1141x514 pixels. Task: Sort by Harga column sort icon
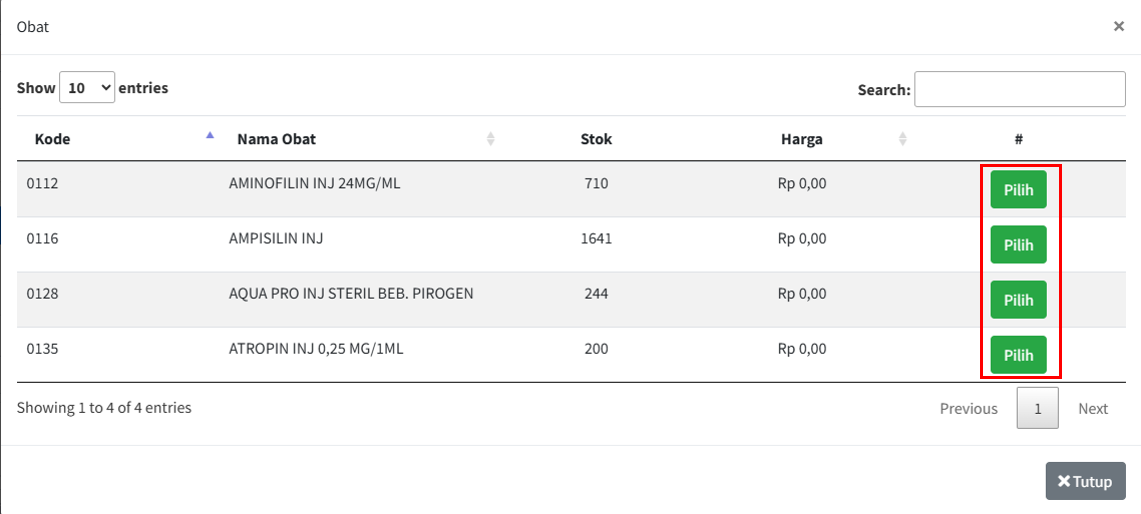click(x=902, y=139)
